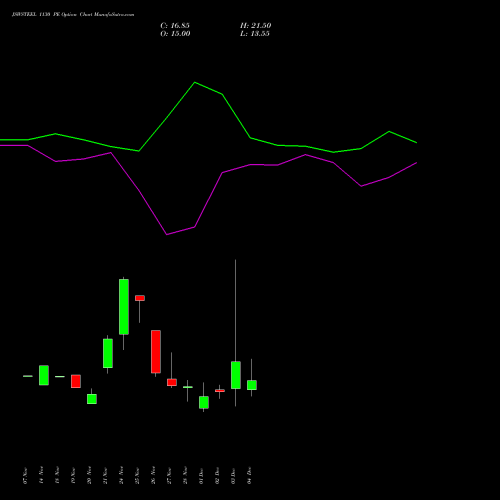Select the large red candle for 26 Nov
Screen dimensions: 500x500
pyautogui.click(x=156, y=352)
